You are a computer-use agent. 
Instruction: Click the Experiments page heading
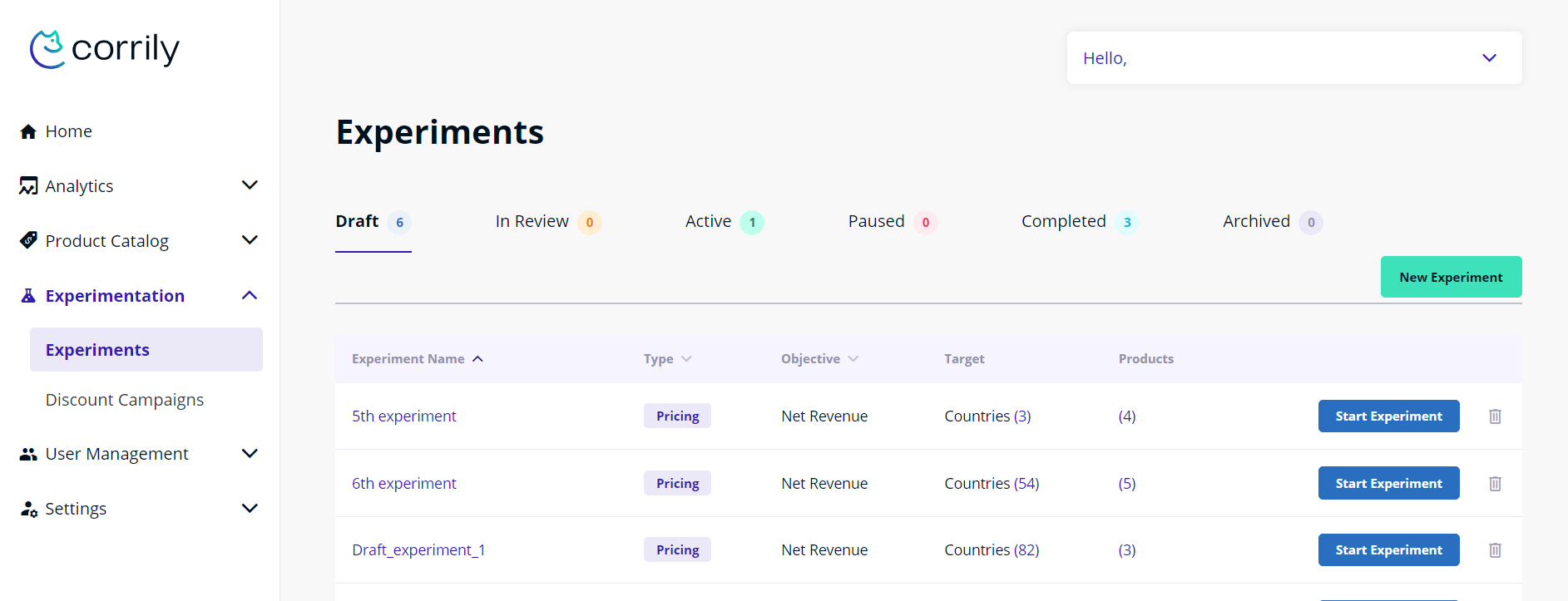pos(440,133)
